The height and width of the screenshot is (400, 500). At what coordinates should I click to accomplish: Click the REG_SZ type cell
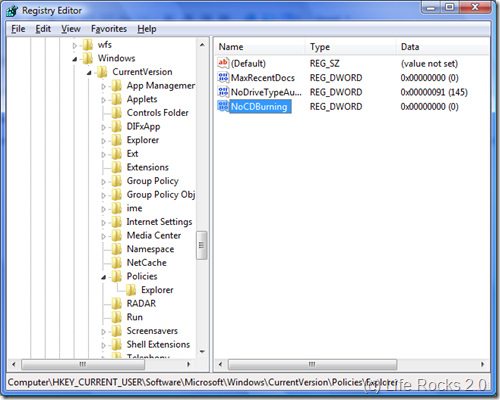pos(324,64)
